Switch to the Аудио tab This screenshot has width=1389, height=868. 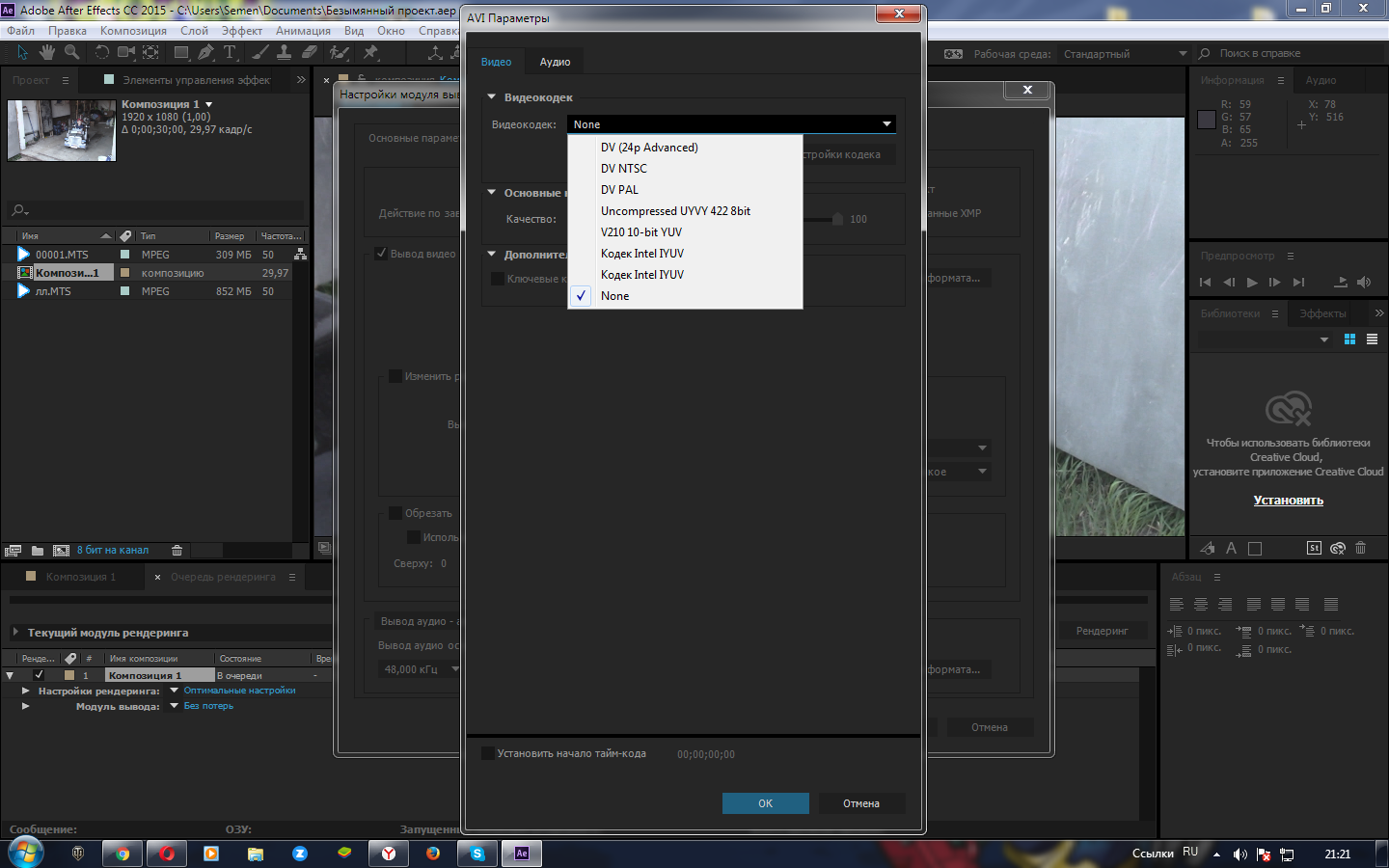click(555, 62)
